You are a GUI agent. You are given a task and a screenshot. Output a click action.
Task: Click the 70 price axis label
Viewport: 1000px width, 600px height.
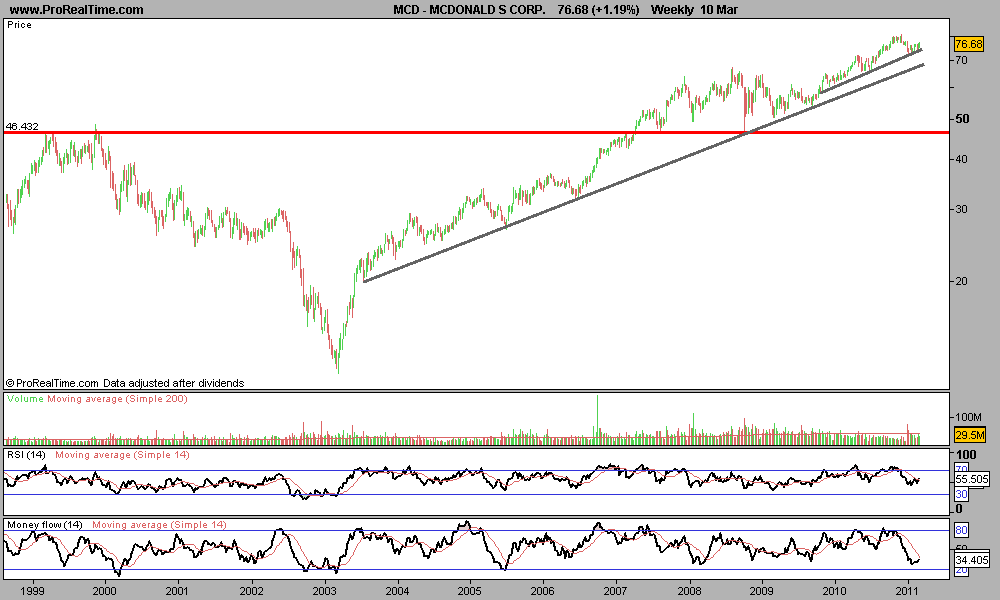pyautogui.click(x=961, y=61)
